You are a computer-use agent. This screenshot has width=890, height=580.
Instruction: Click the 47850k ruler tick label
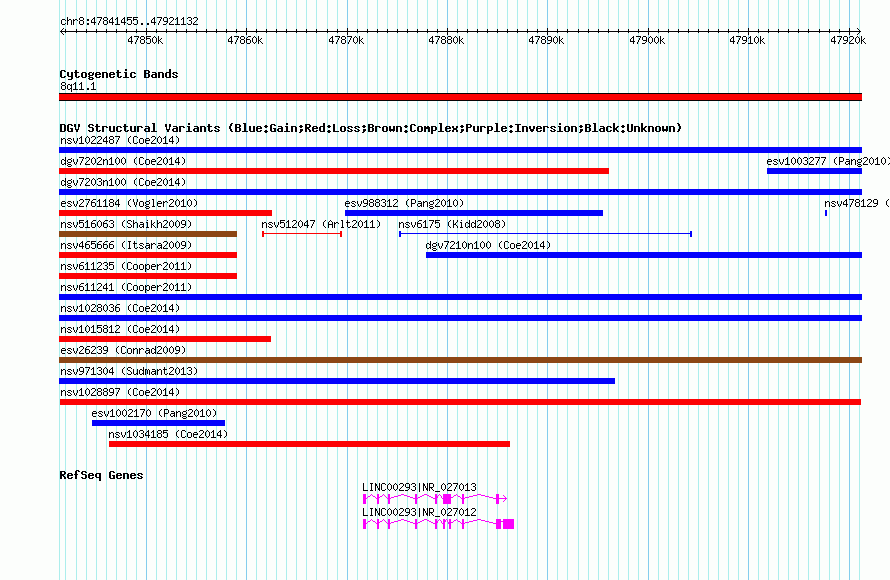145,41
